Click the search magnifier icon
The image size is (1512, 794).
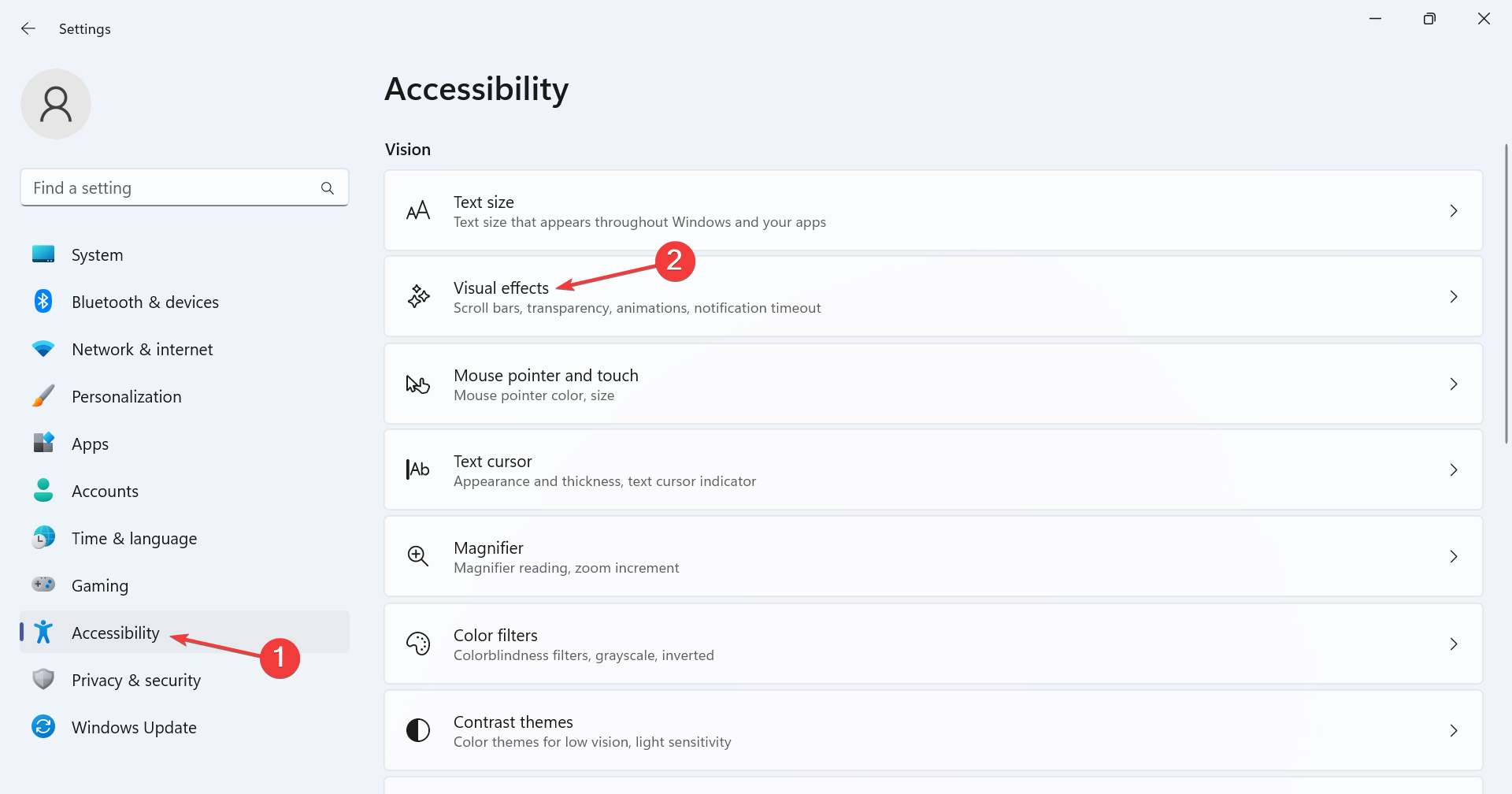(x=328, y=188)
